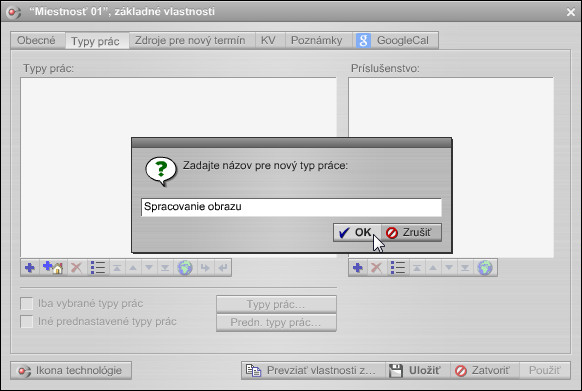The height and width of the screenshot is (391, 582).
Task: Apply changes with Použiť button
Action: click(x=545, y=370)
